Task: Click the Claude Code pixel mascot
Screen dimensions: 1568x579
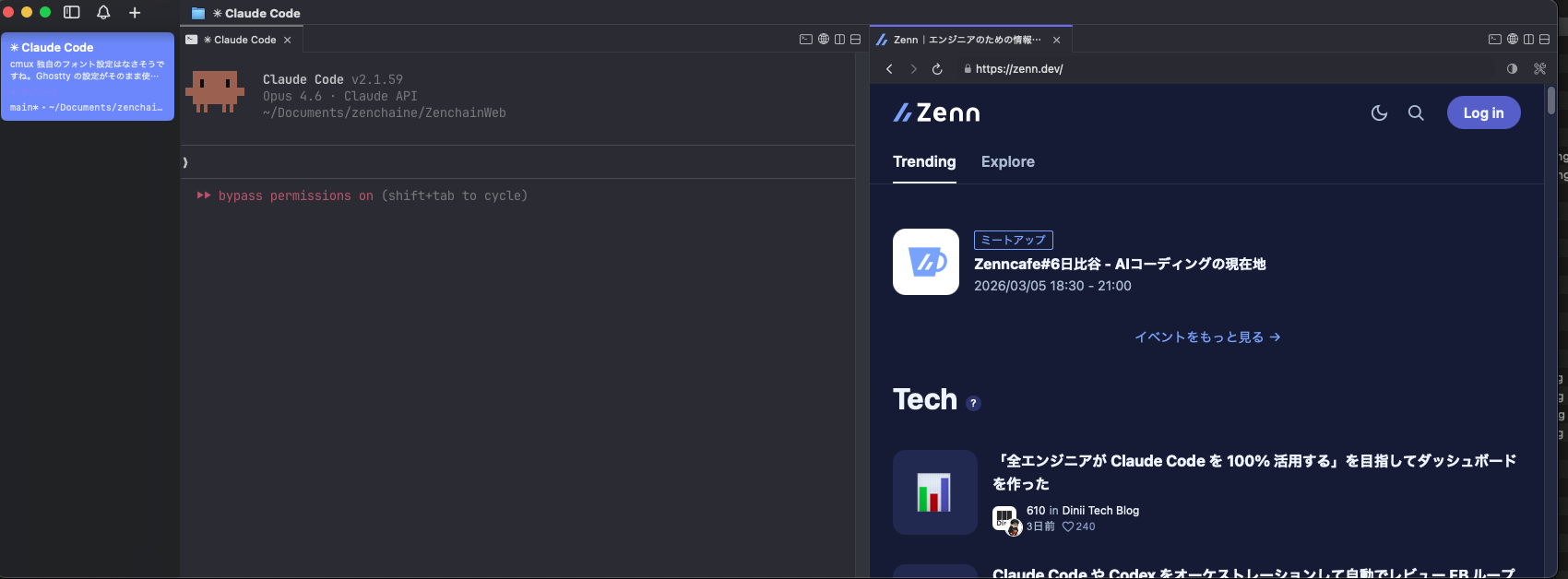Action: pyautogui.click(x=215, y=91)
